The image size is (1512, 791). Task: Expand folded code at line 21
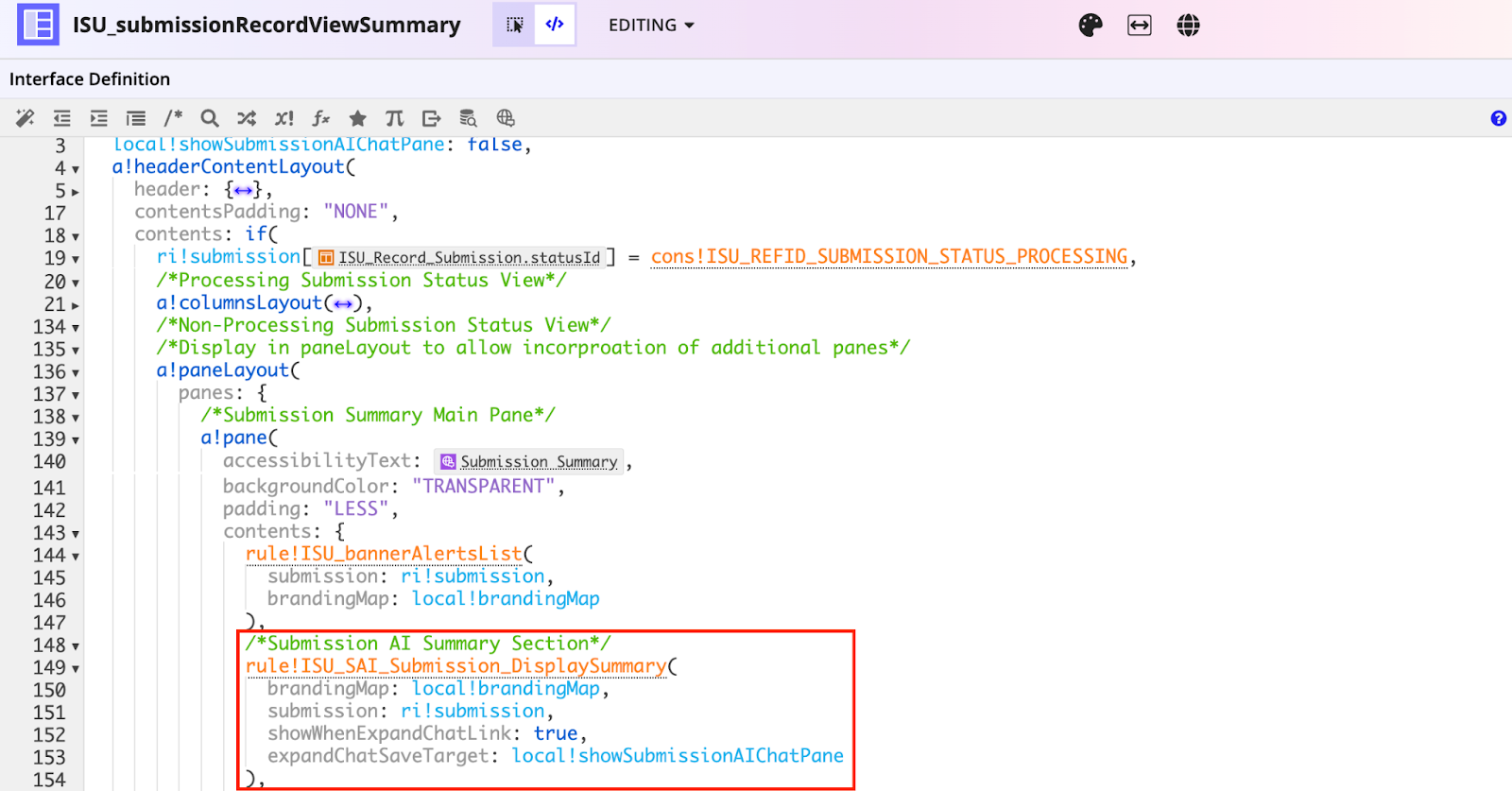tap(76, 305)
